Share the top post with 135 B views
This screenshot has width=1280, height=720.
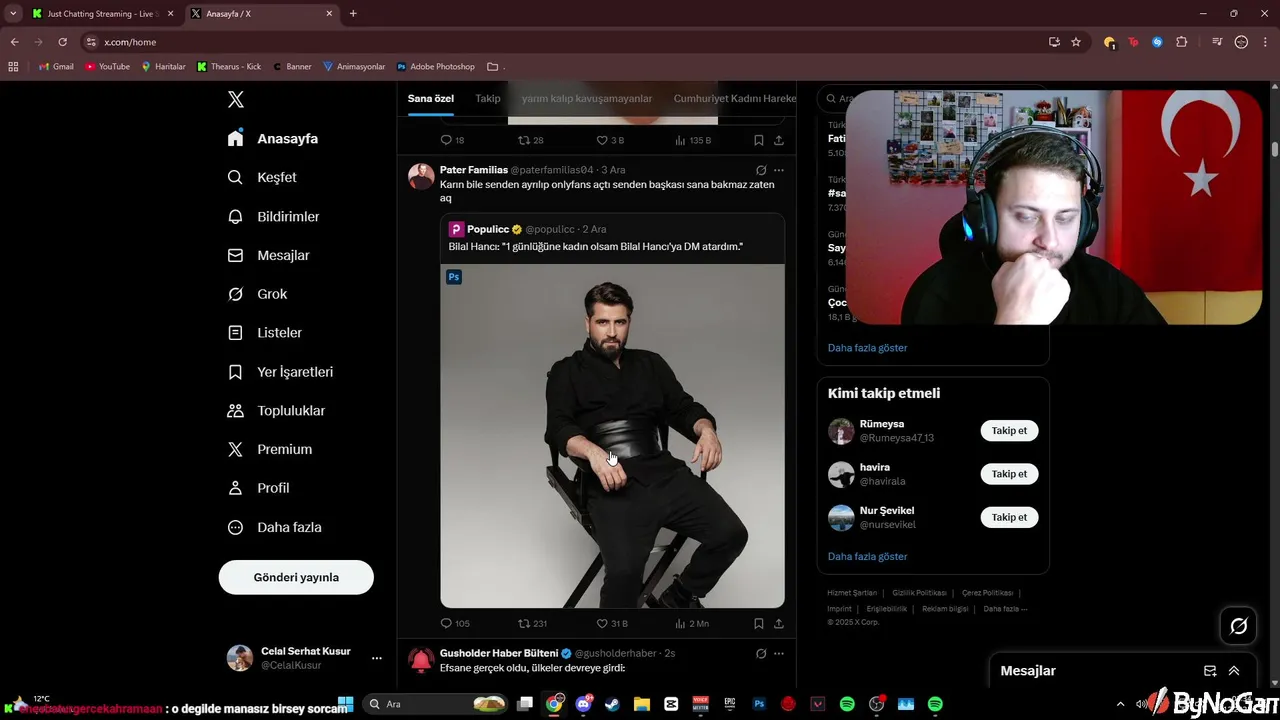click(778, 140)
